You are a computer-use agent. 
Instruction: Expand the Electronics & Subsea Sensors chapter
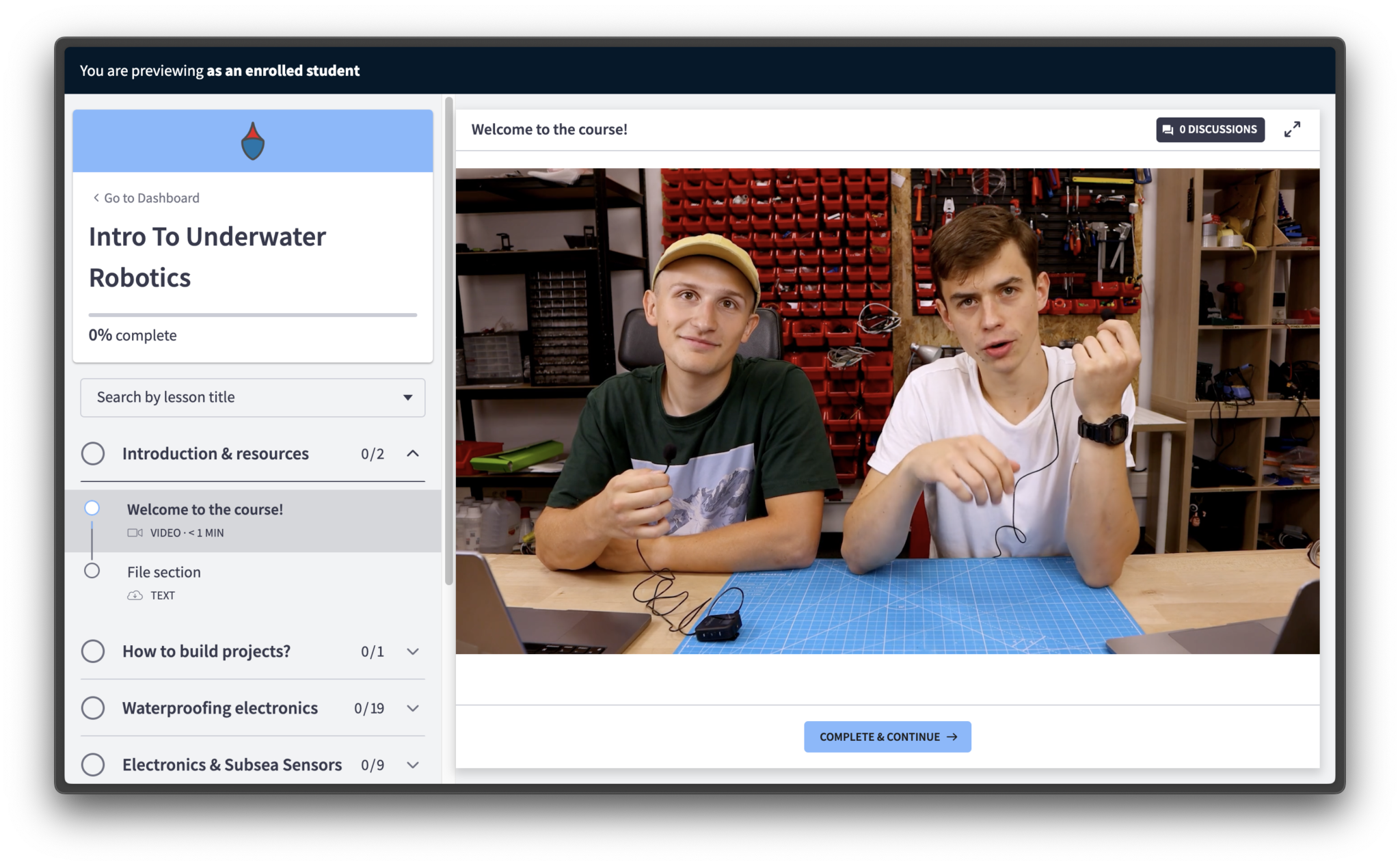point(413,765)
